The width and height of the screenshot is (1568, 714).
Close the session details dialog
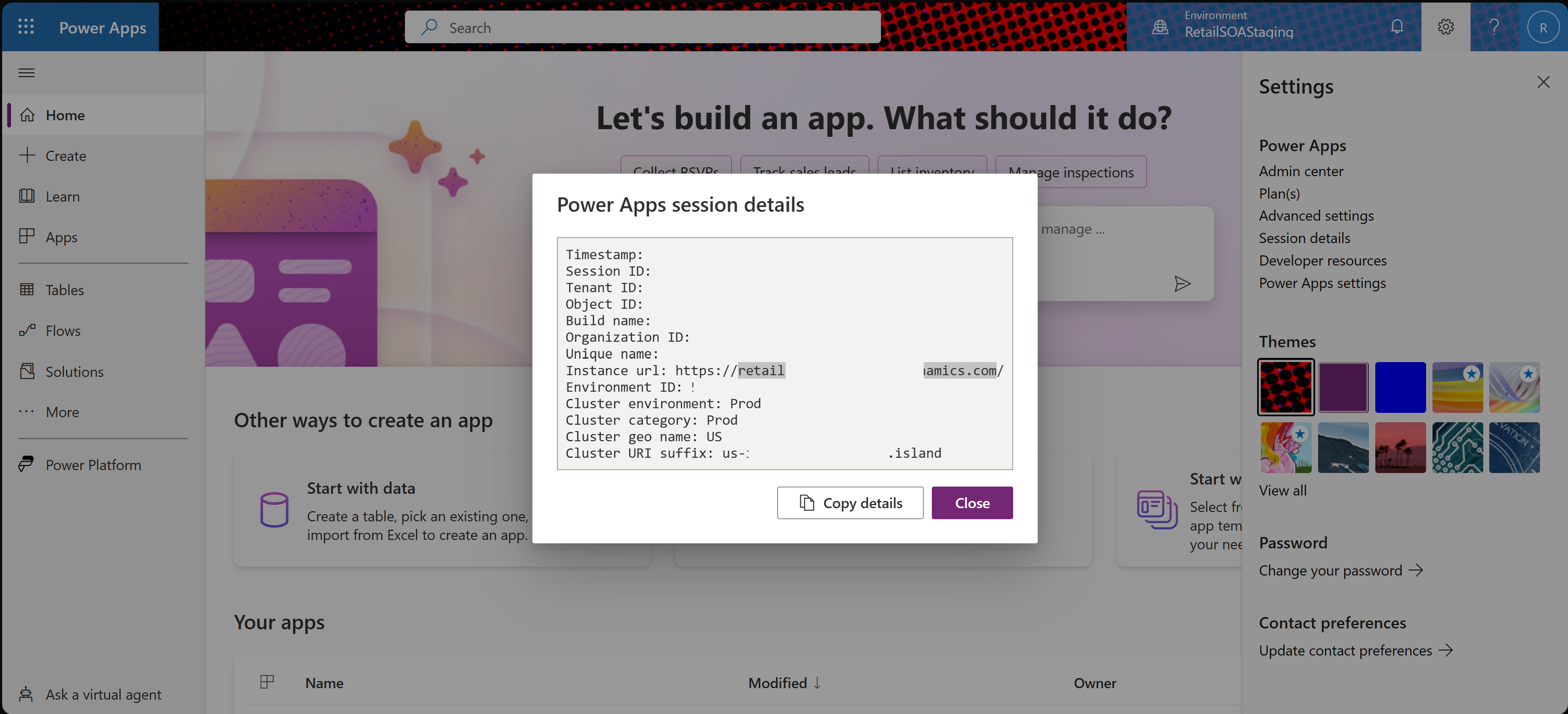click(x=972, y=502)
